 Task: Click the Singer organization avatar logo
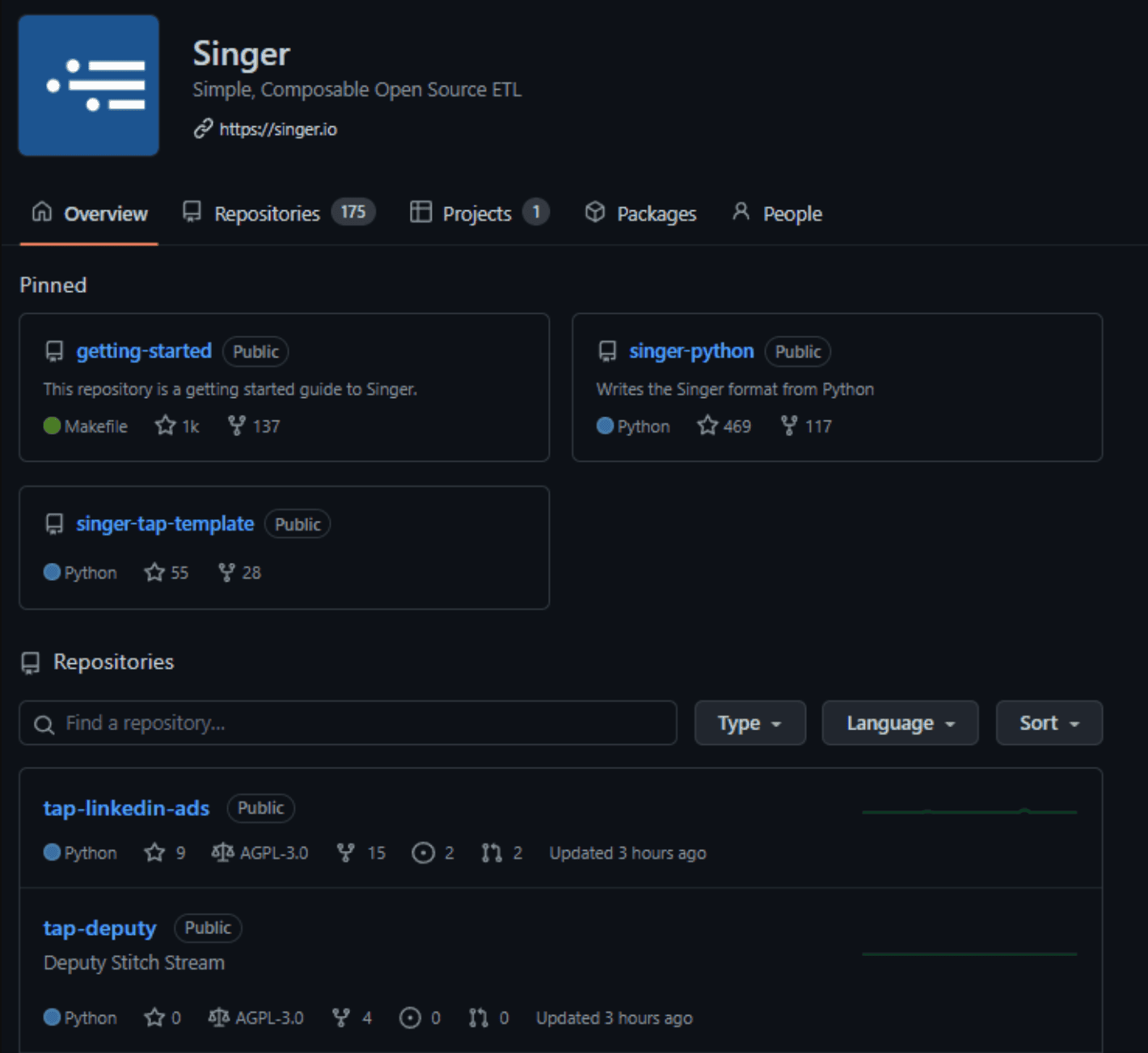coord(89,85)
